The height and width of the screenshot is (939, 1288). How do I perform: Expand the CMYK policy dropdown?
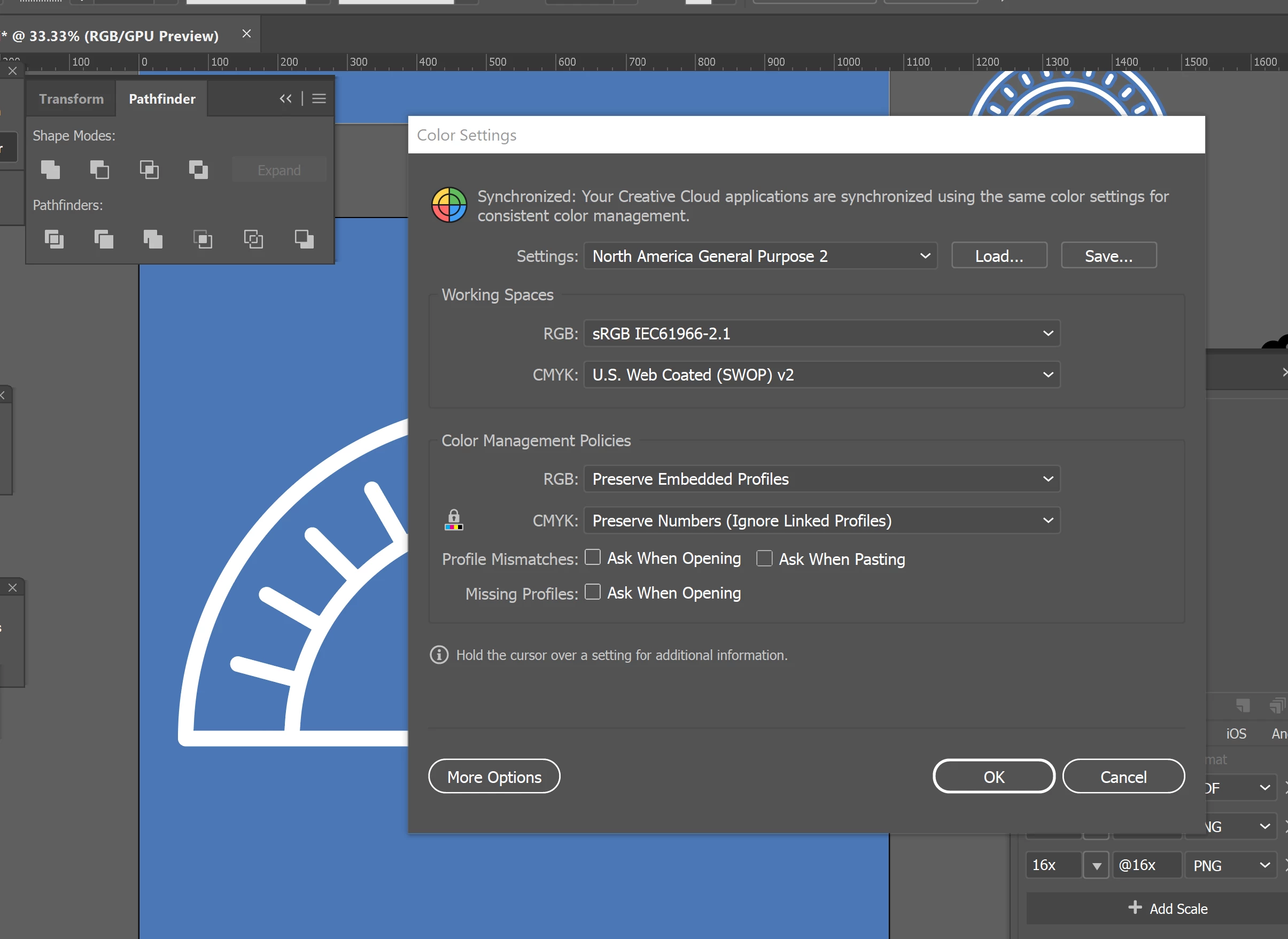pyautogui.click(x=821, y=521)
